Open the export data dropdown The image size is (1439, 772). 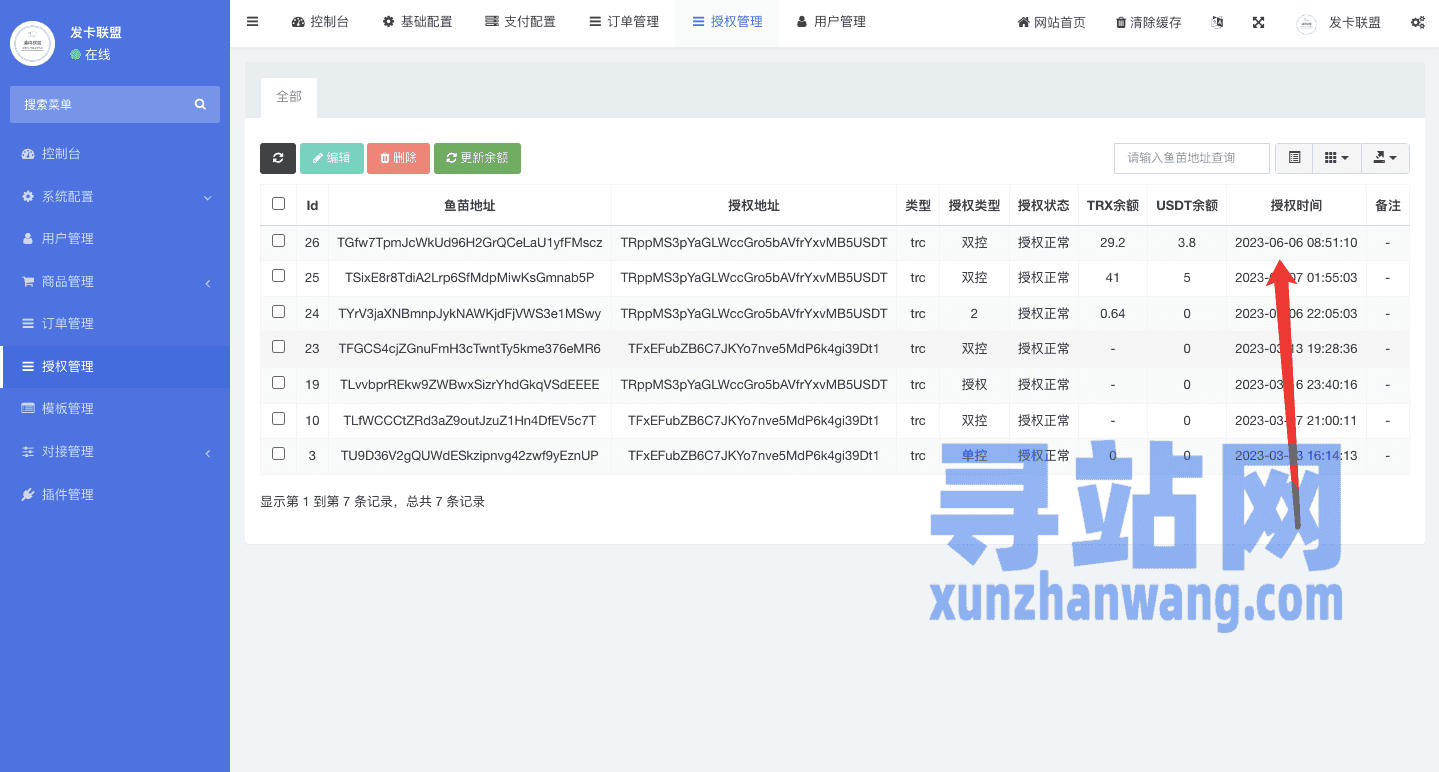[x=1386, y=158]
